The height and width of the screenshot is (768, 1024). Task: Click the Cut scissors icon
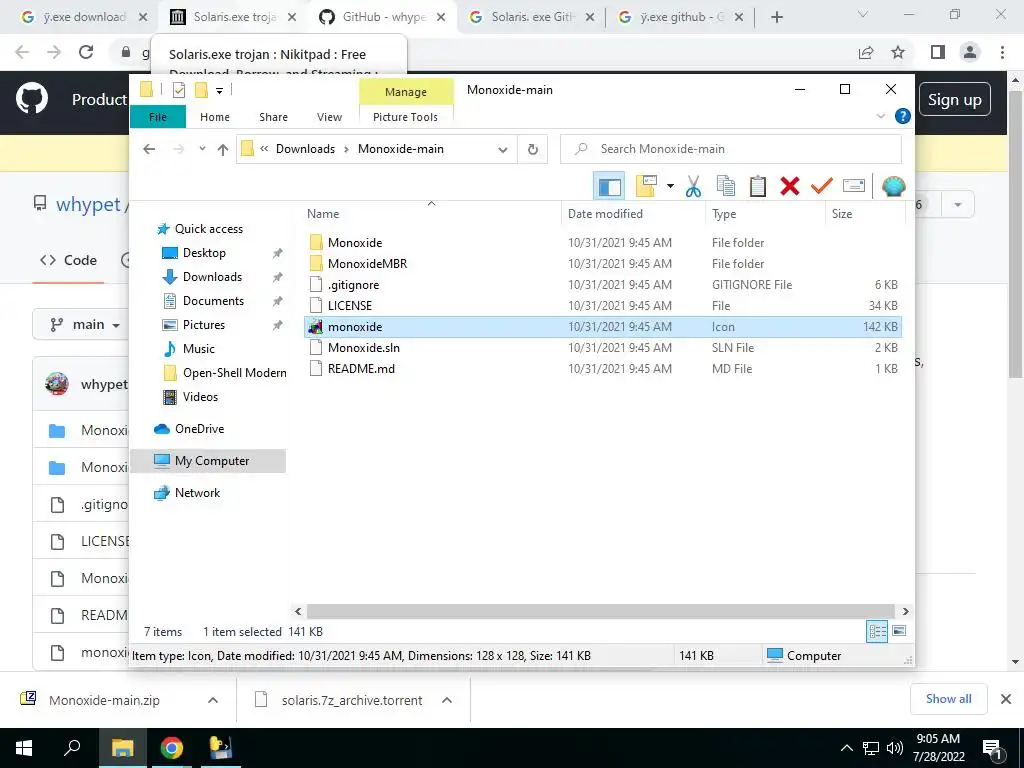(693, 187)
